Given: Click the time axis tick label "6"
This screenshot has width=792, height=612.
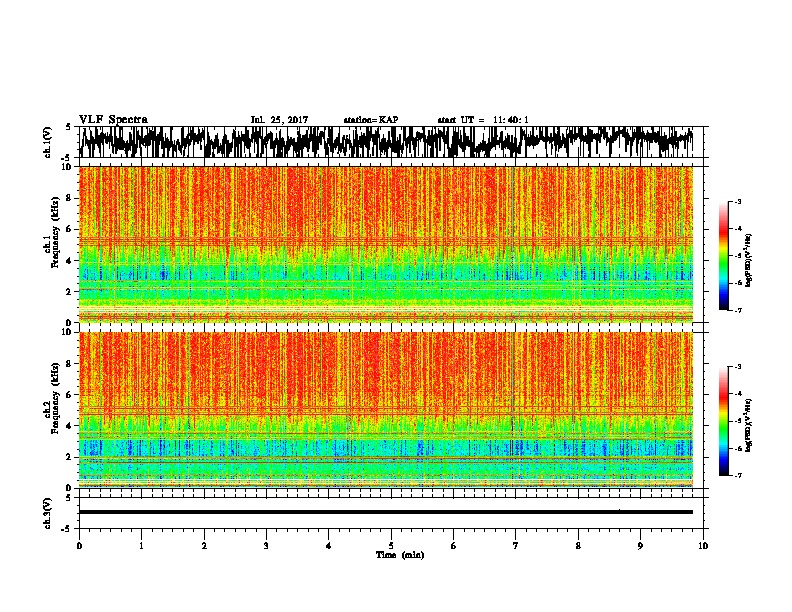Looking at the screenshot, I should point(454,546).
